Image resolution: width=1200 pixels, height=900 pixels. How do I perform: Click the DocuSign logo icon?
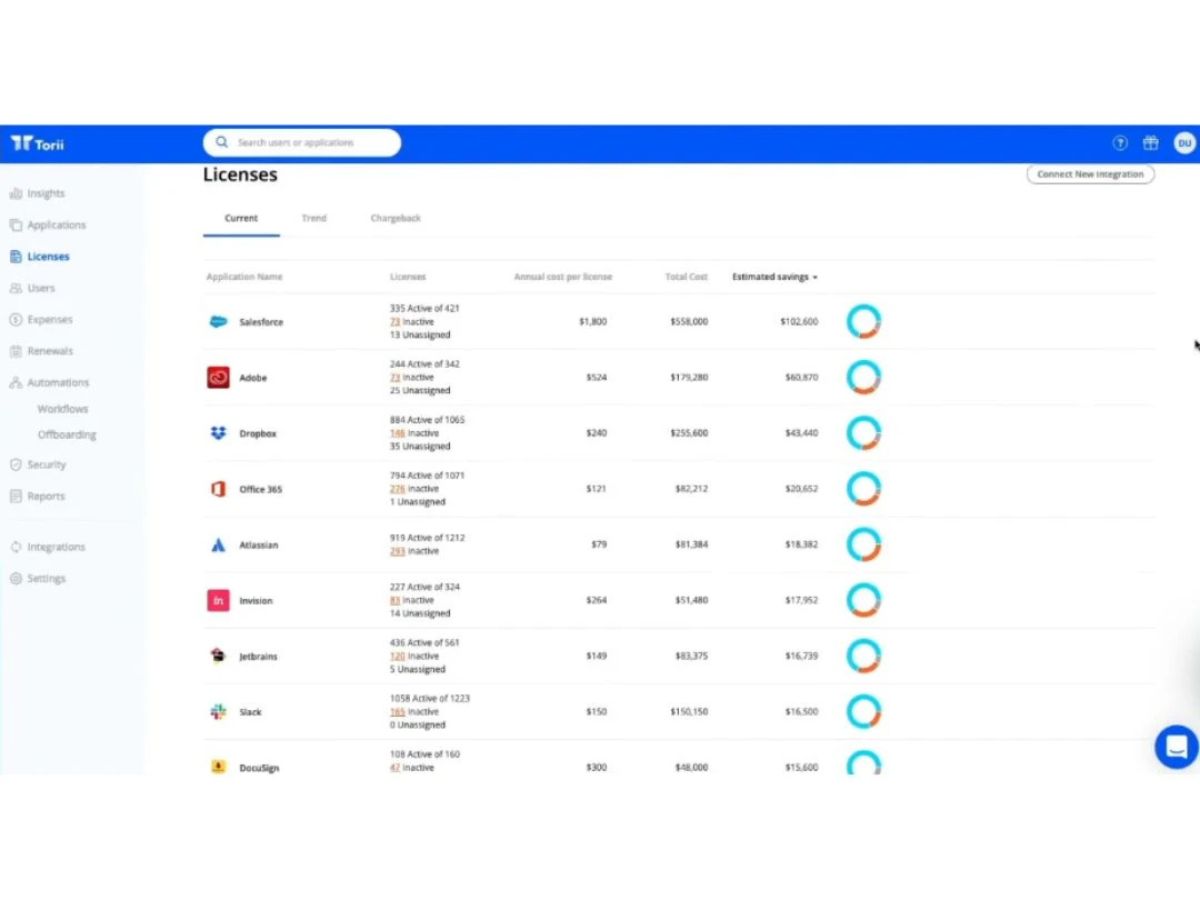218,767
